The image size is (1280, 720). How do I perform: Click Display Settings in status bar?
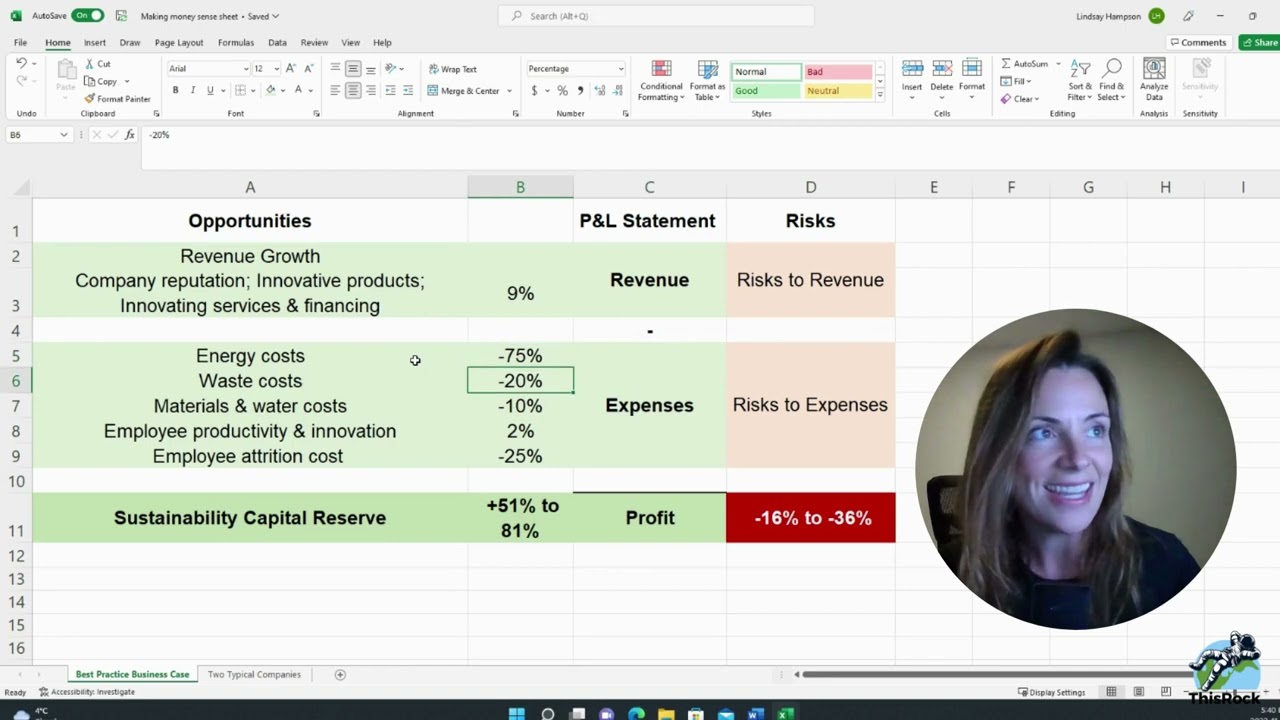click(1051, 692)
